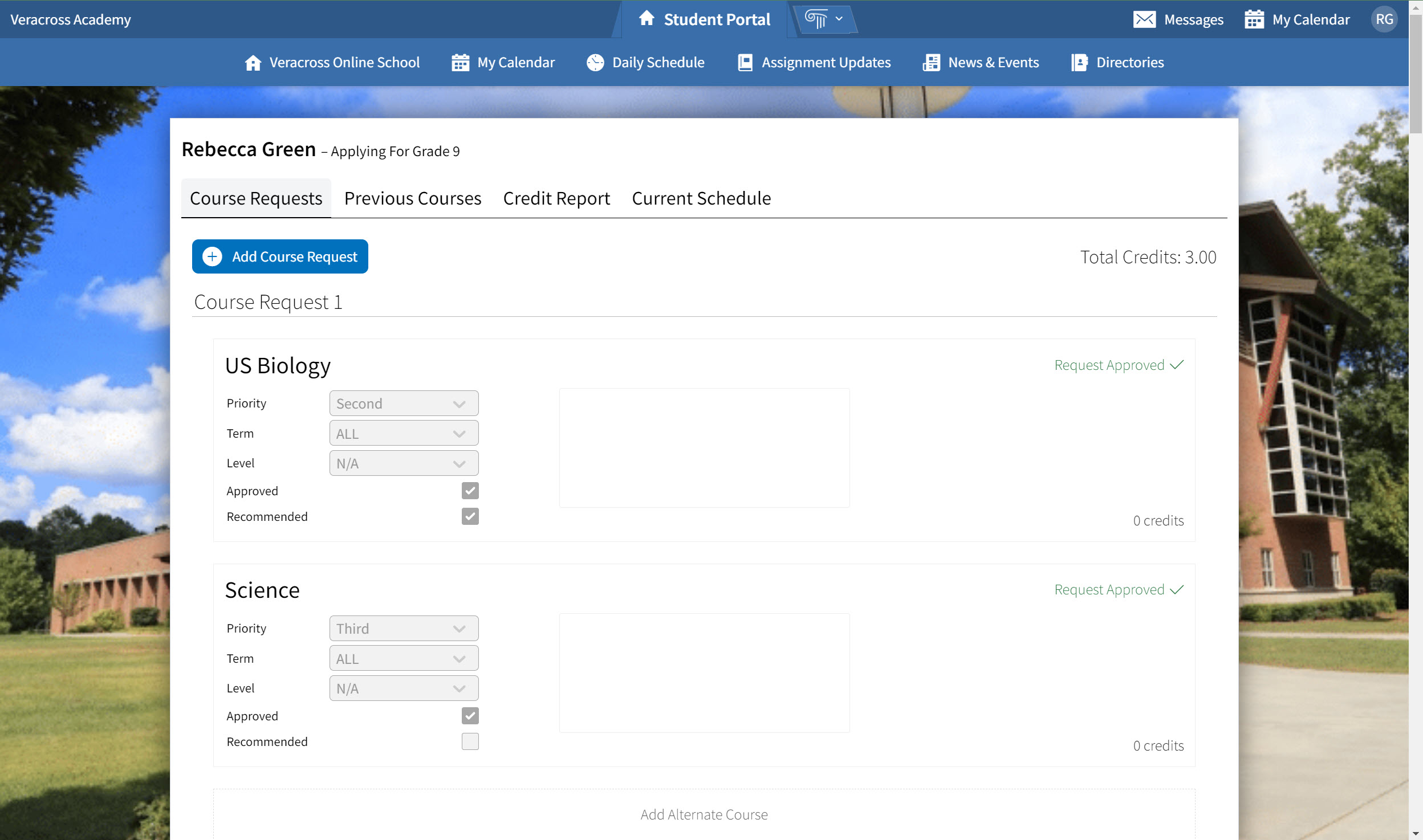Viewport: 1423px width, 840px height.
Task: Open the Messages envelope icon
Action: point(1144,19)
